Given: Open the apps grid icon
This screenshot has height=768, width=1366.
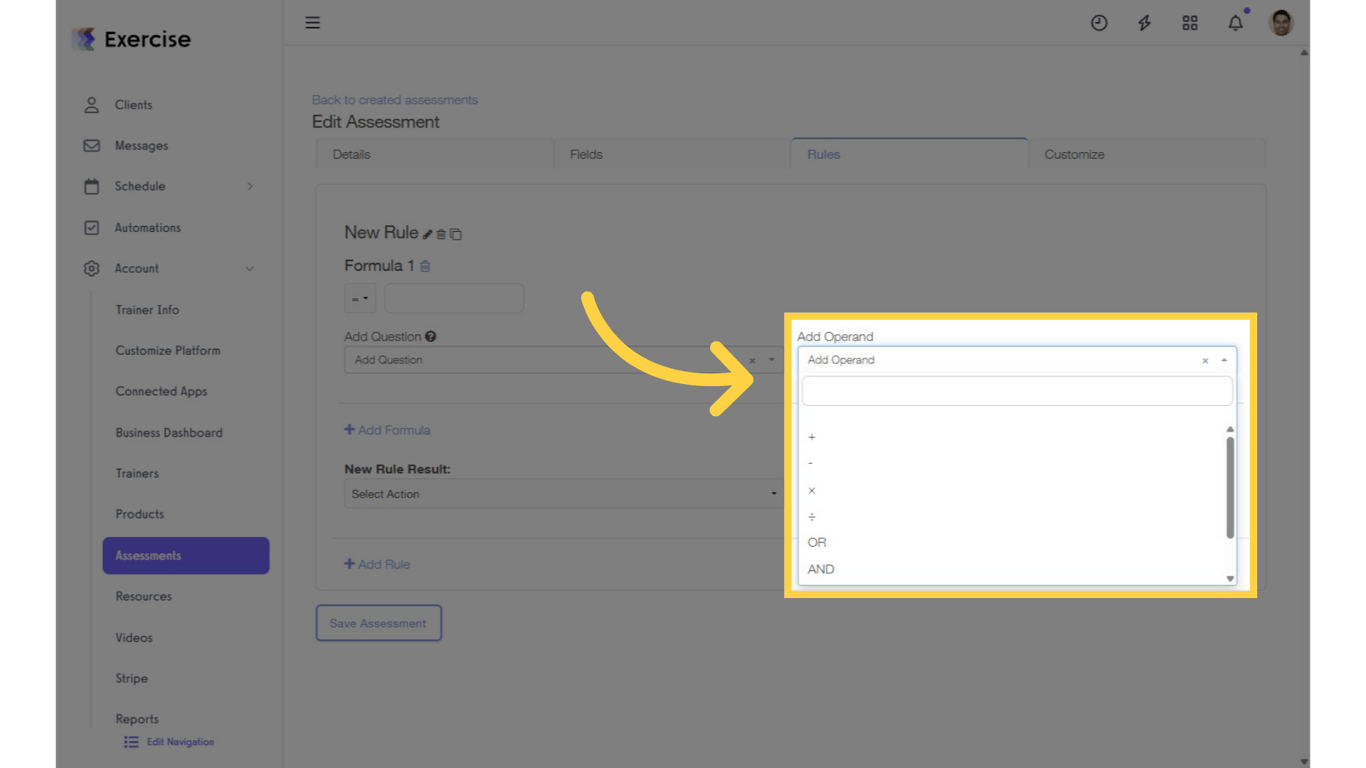Looking at the screenshot, I should point(1190,22).
